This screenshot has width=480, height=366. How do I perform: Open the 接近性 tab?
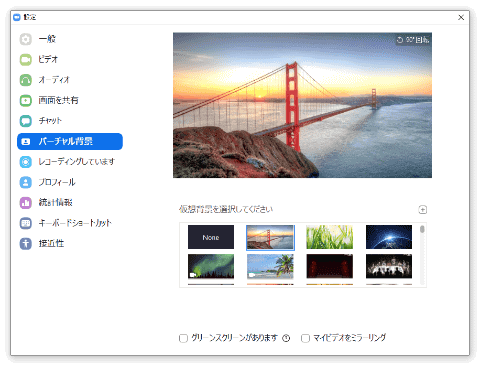tap(70, 243)
